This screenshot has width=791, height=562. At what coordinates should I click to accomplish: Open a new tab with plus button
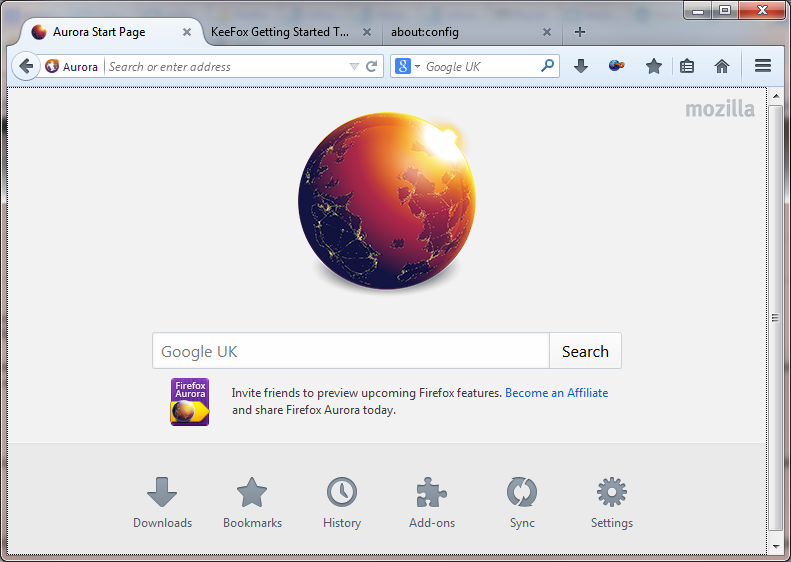580,32
